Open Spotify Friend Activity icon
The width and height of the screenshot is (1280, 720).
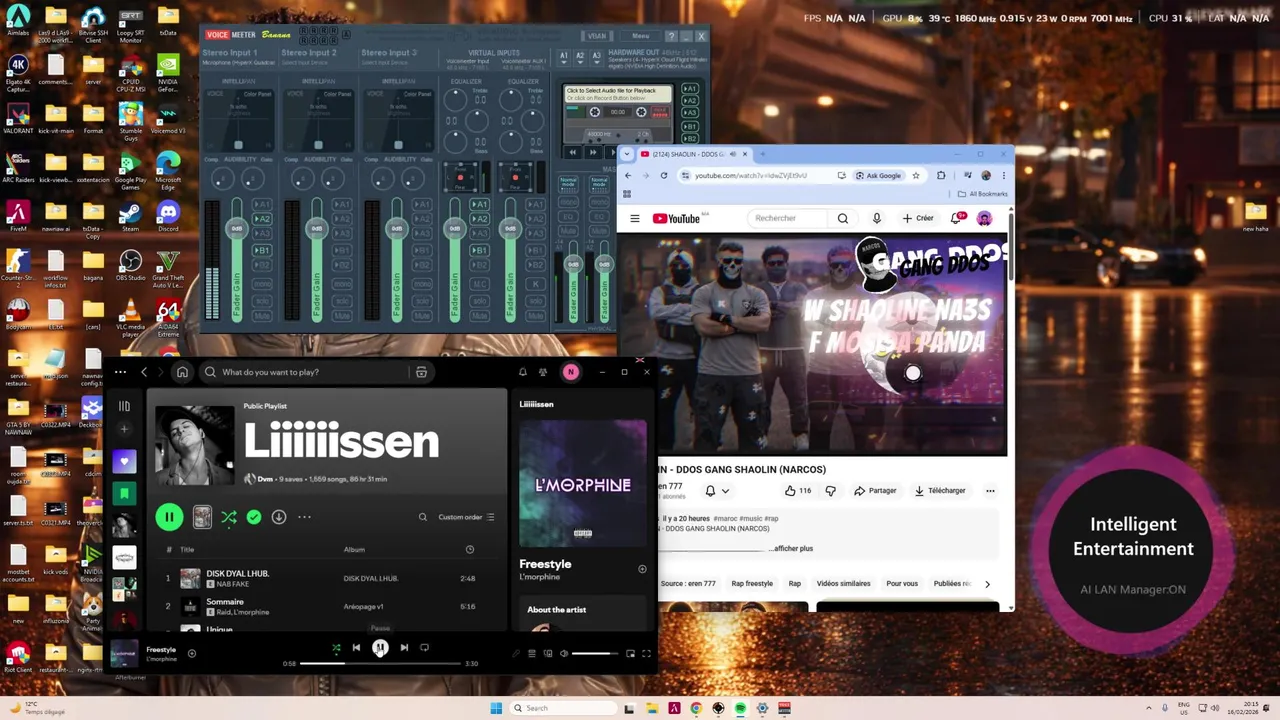click(x=543, y=372)
